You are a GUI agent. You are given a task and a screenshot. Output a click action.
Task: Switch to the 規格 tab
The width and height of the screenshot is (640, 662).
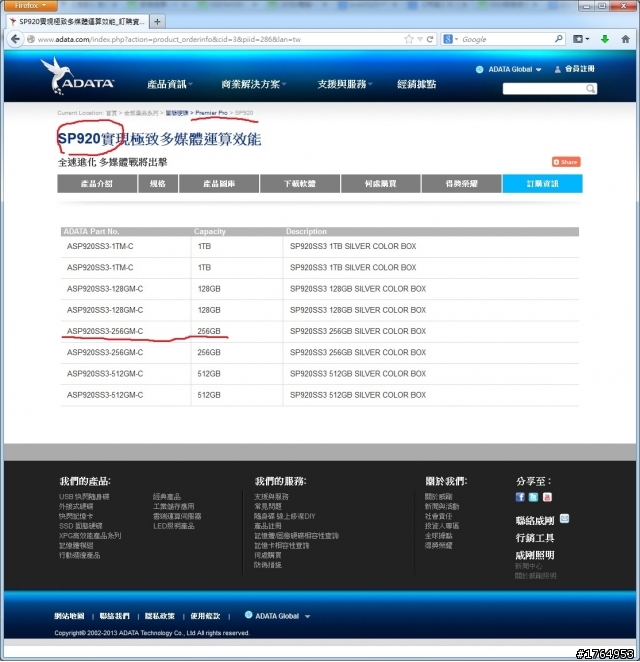coord(157,184)
